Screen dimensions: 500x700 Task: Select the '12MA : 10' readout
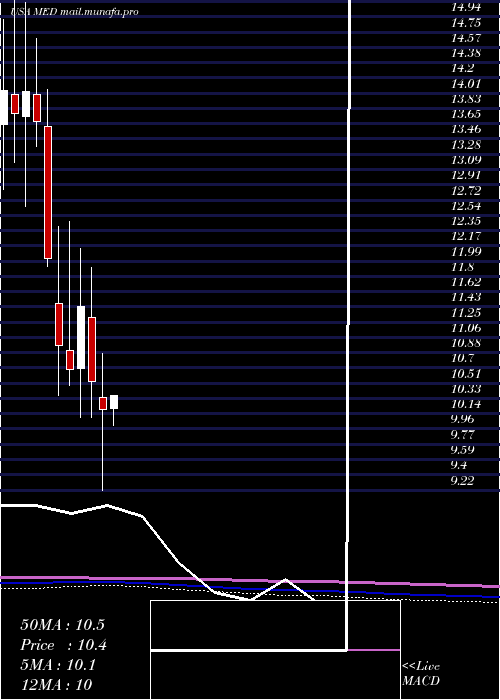[56, 685]
